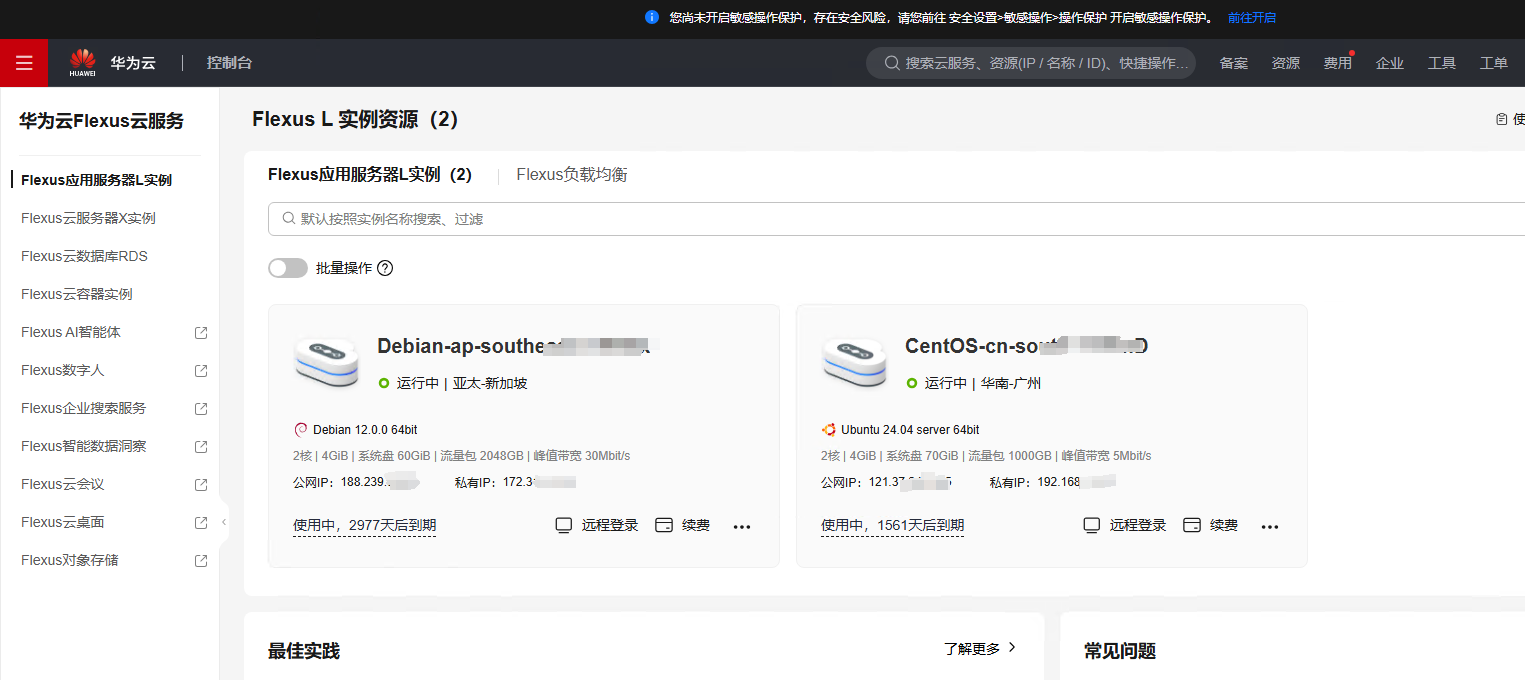1525x680 pixels.
Task: Click the 前往开启 link in banner
Action: coord(1251,18)
